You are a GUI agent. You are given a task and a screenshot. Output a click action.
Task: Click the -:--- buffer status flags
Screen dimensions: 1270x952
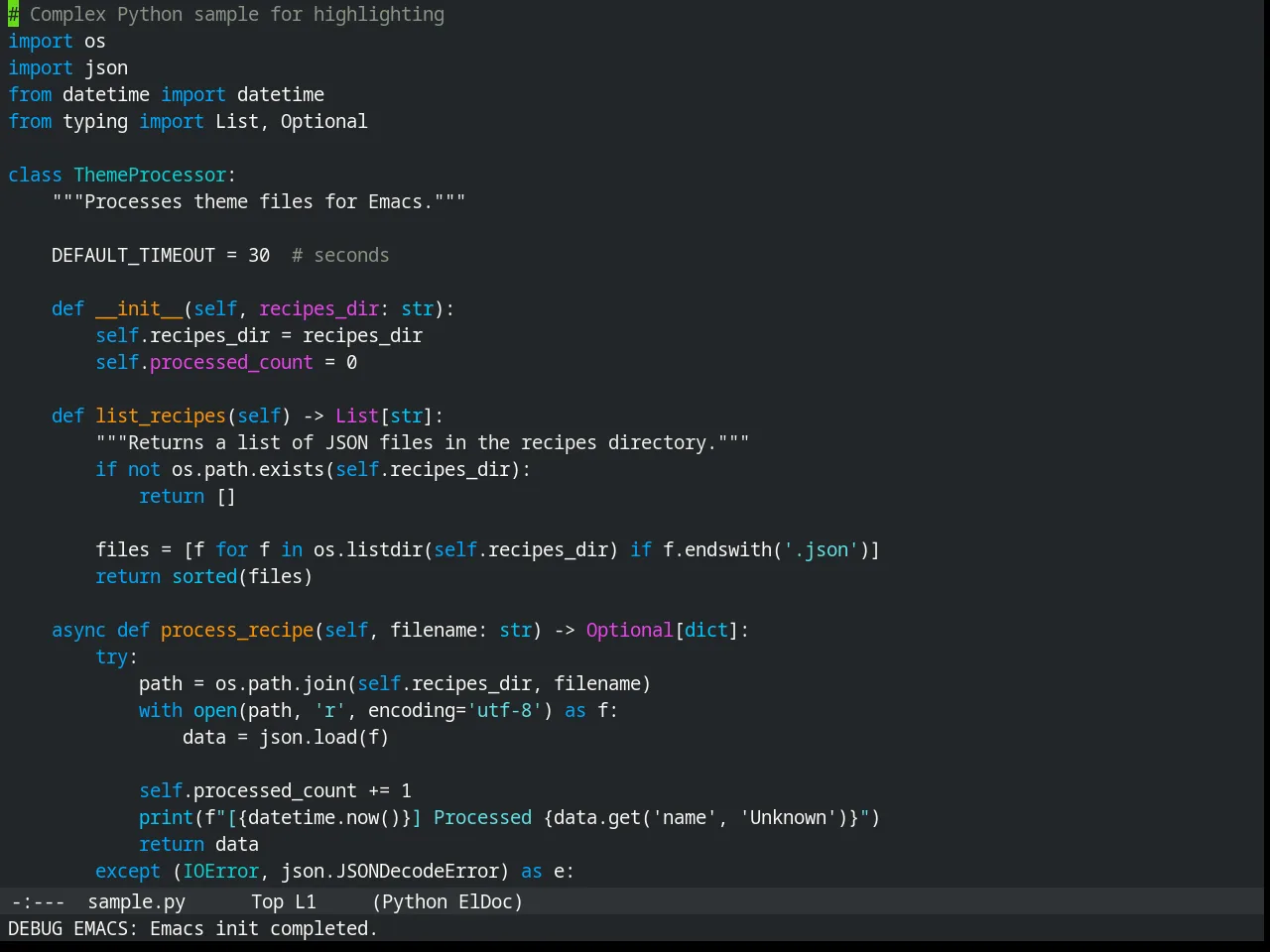[38, 901]
